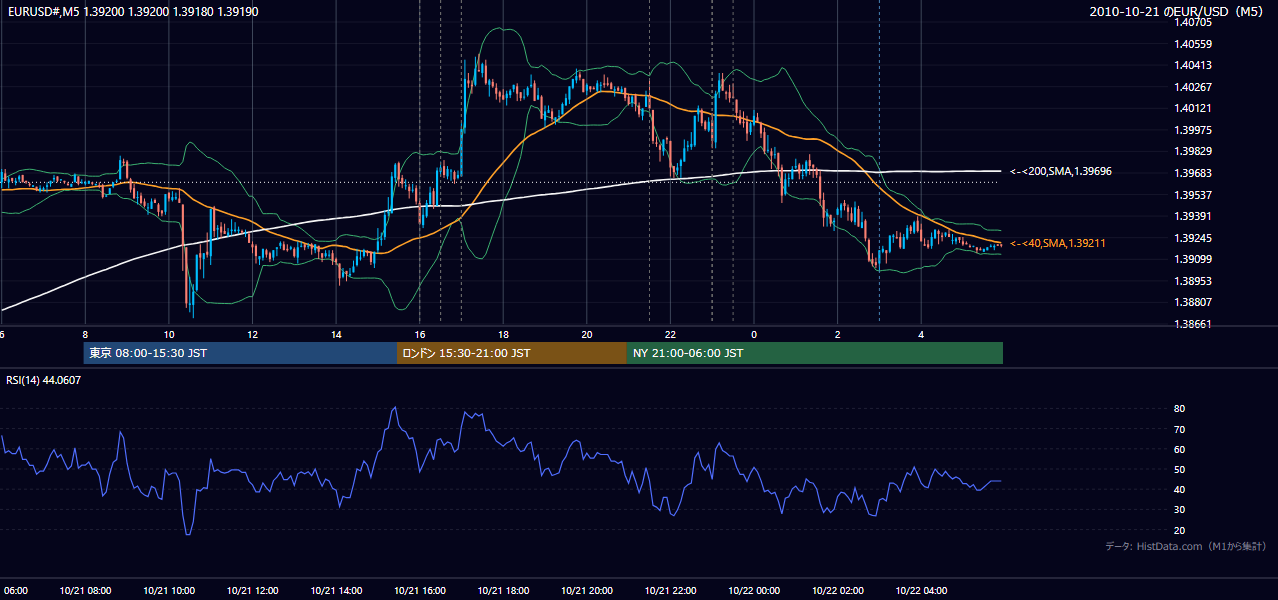Click hour label 20 under the price chart
Image resolution: width=1278 pixels, height=600 pixels.
click(x=587, y=334)
